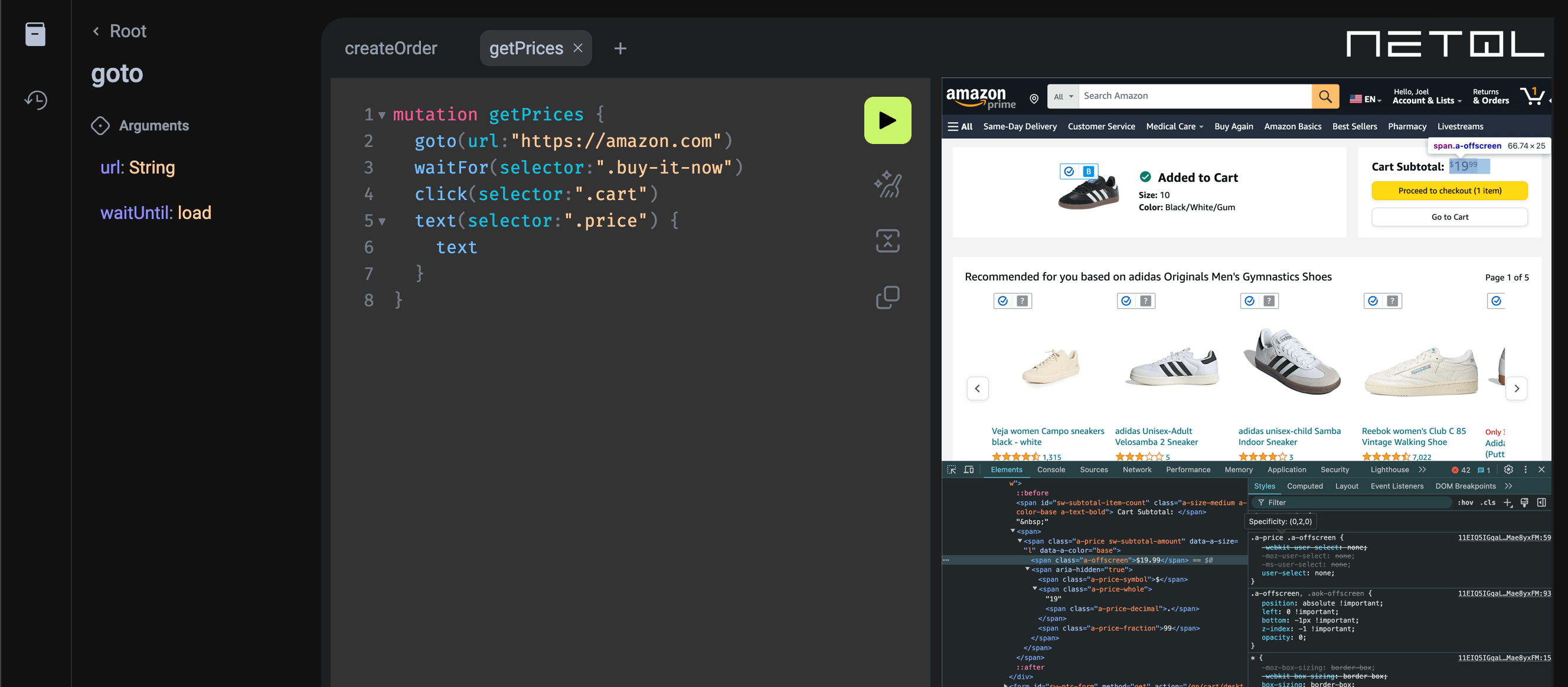Open Returns & Orders
Viewport: 1568px width, 687px height.
coord(1490,96)
